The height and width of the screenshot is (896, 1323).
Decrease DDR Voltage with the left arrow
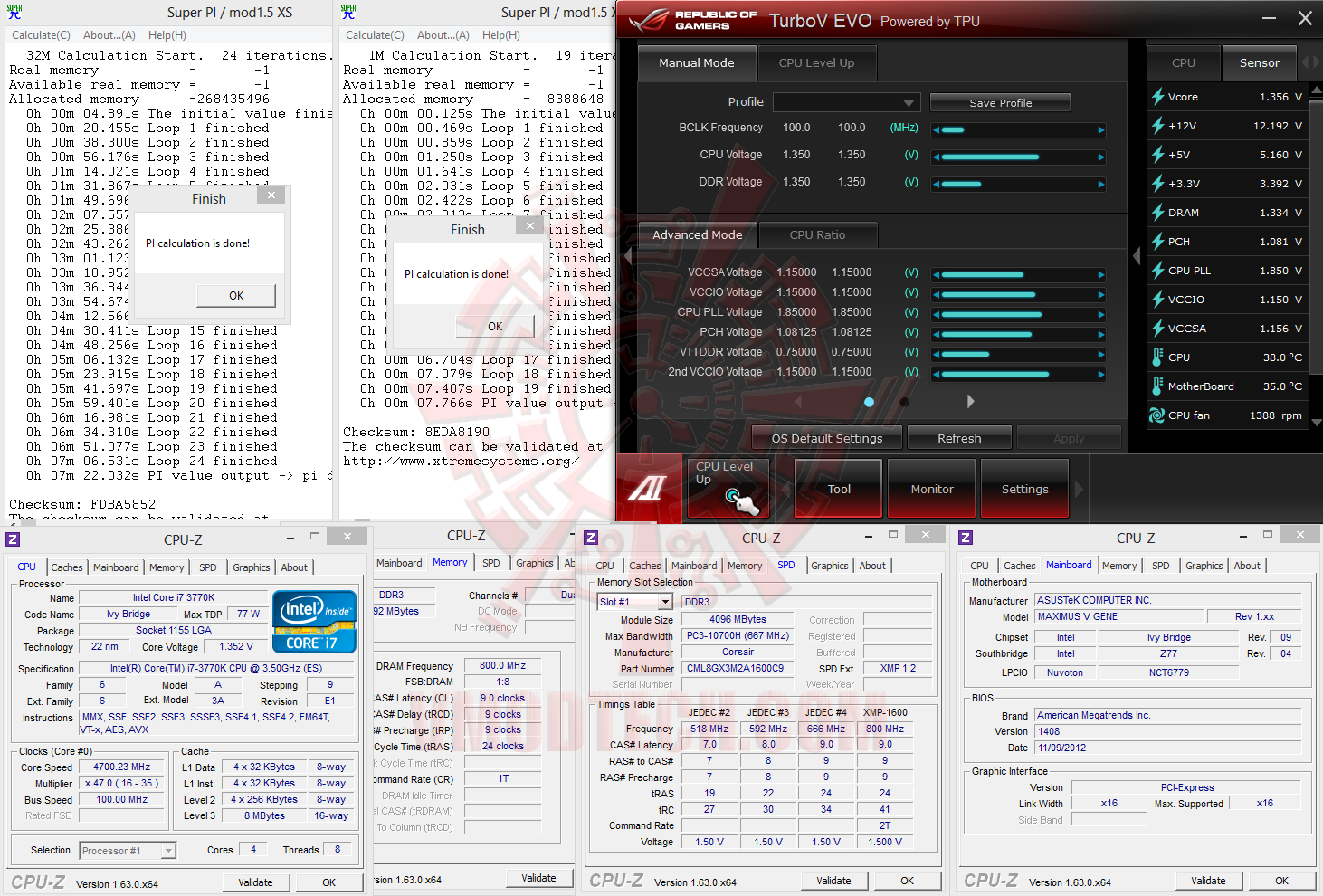point(936,184)
